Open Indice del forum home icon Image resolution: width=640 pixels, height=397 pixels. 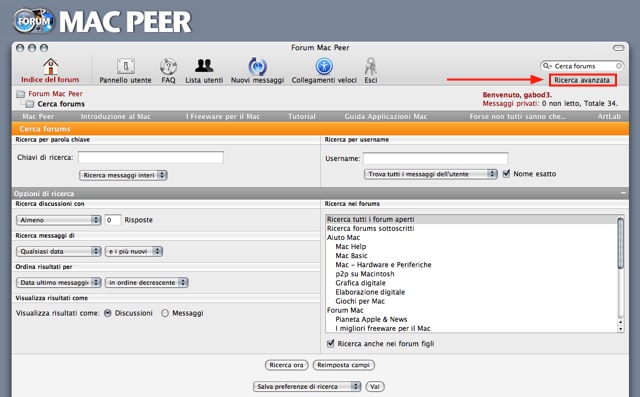(x=51, y=66)
